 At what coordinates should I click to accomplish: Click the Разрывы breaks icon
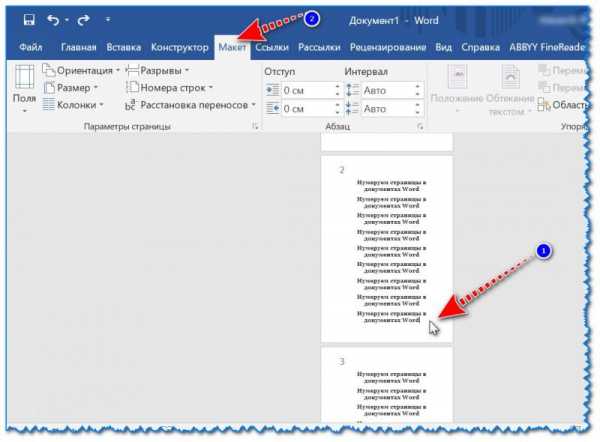[132, 71]
